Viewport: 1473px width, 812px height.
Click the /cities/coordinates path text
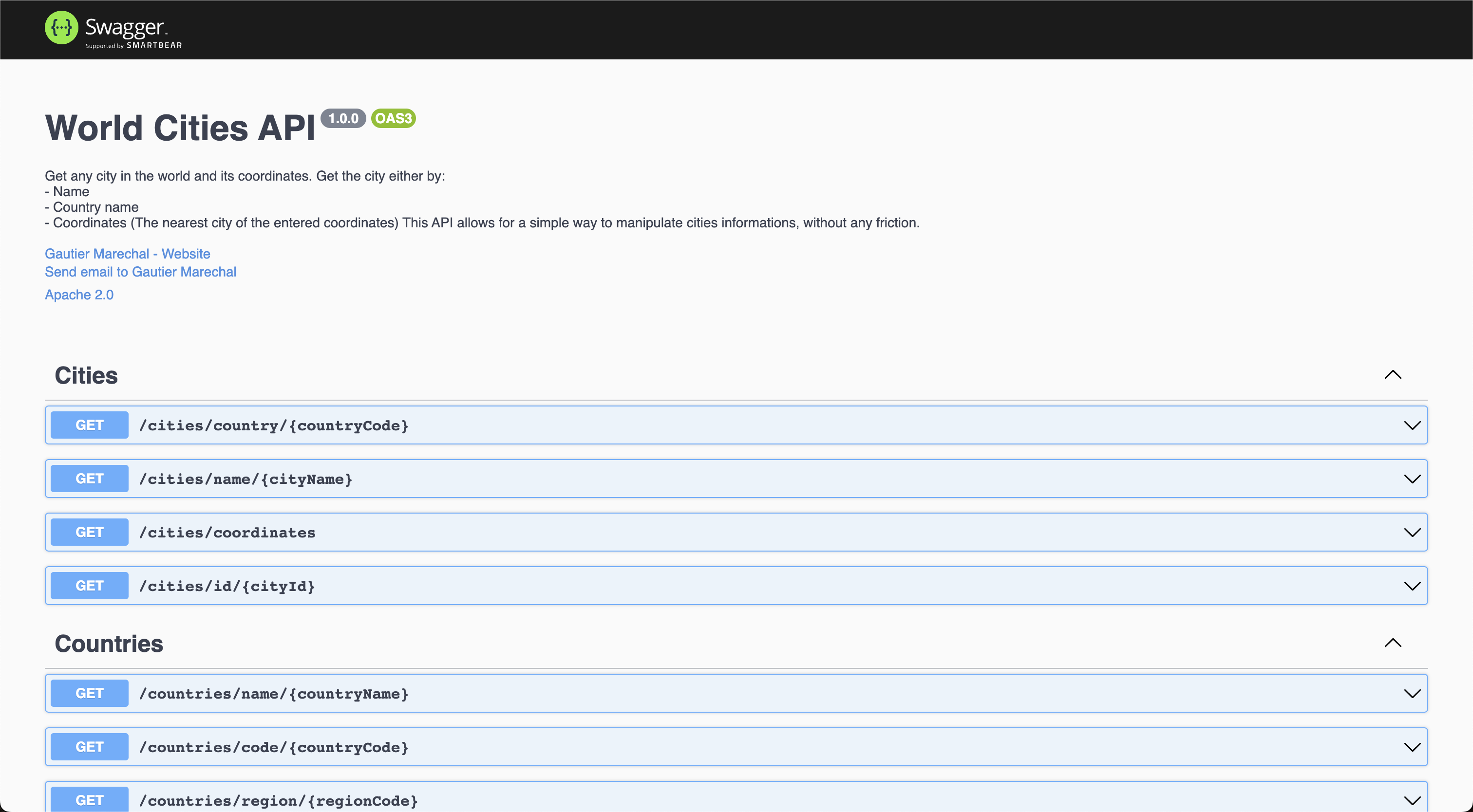[227, 533]
